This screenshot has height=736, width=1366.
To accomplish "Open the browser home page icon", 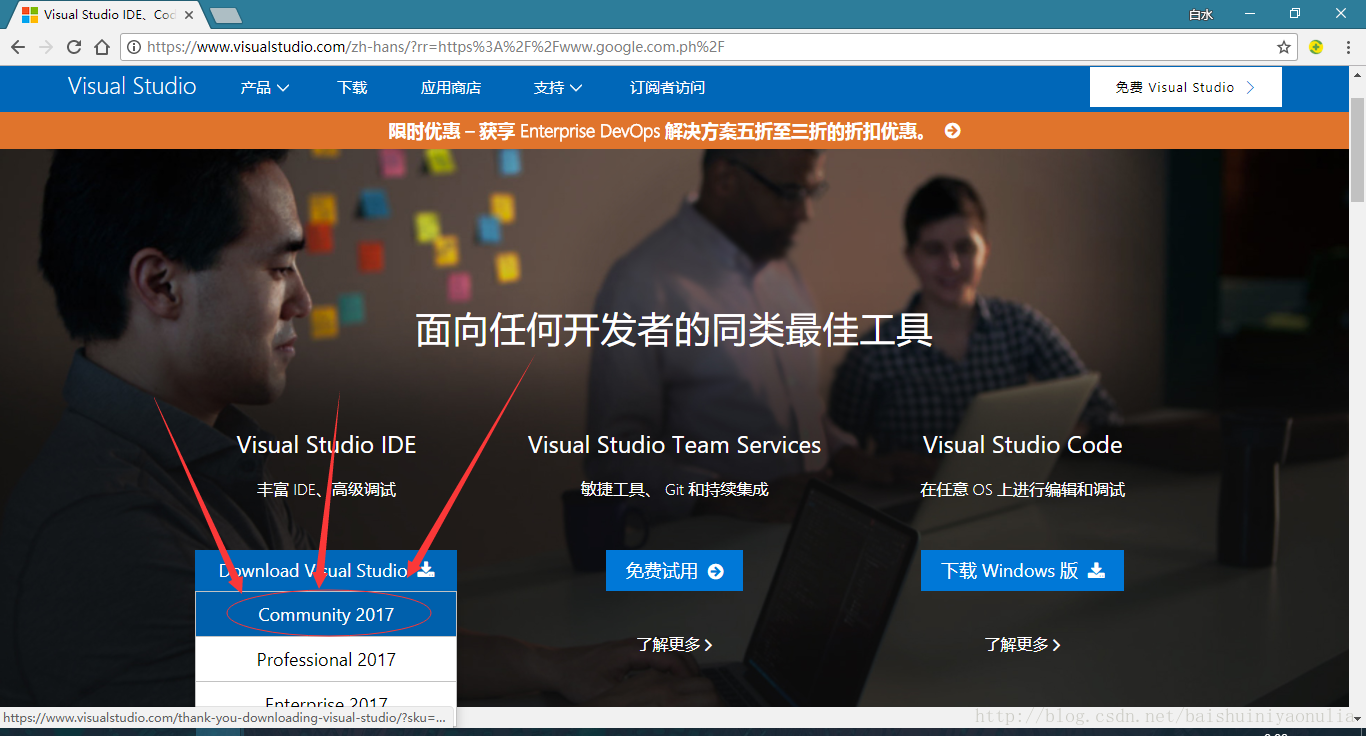I will point(102,47).
